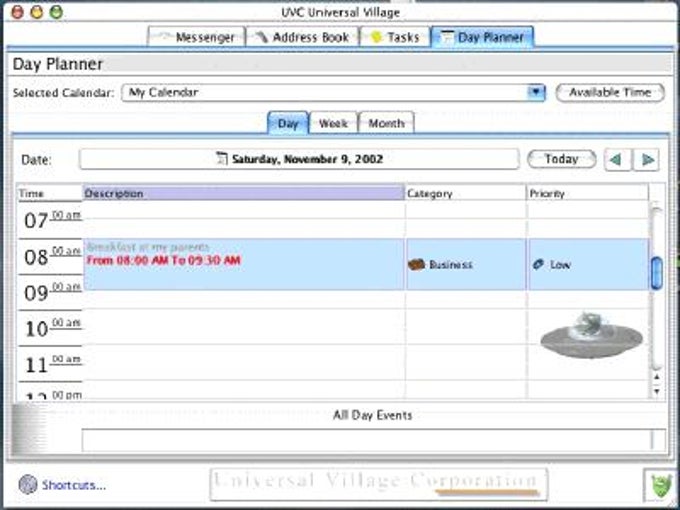The image size is (680, 510).
Task: Select the Day Planner tab
Action: (x=482, y=37)
